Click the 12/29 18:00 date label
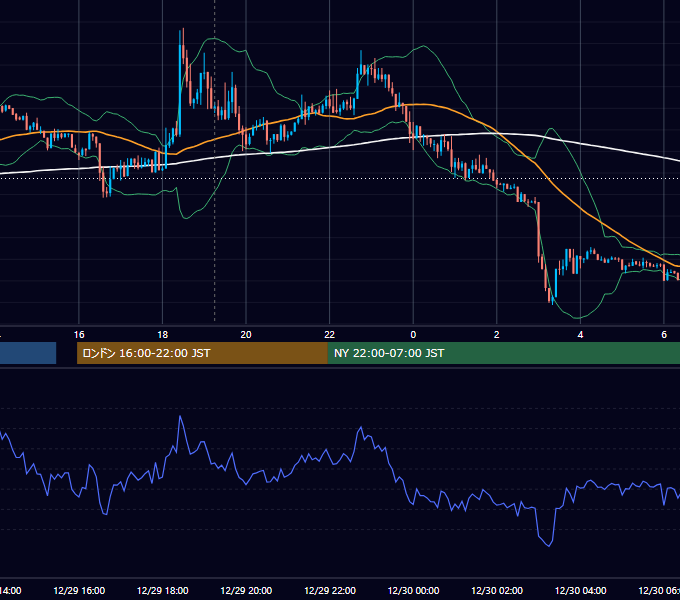 coord(163,590)
